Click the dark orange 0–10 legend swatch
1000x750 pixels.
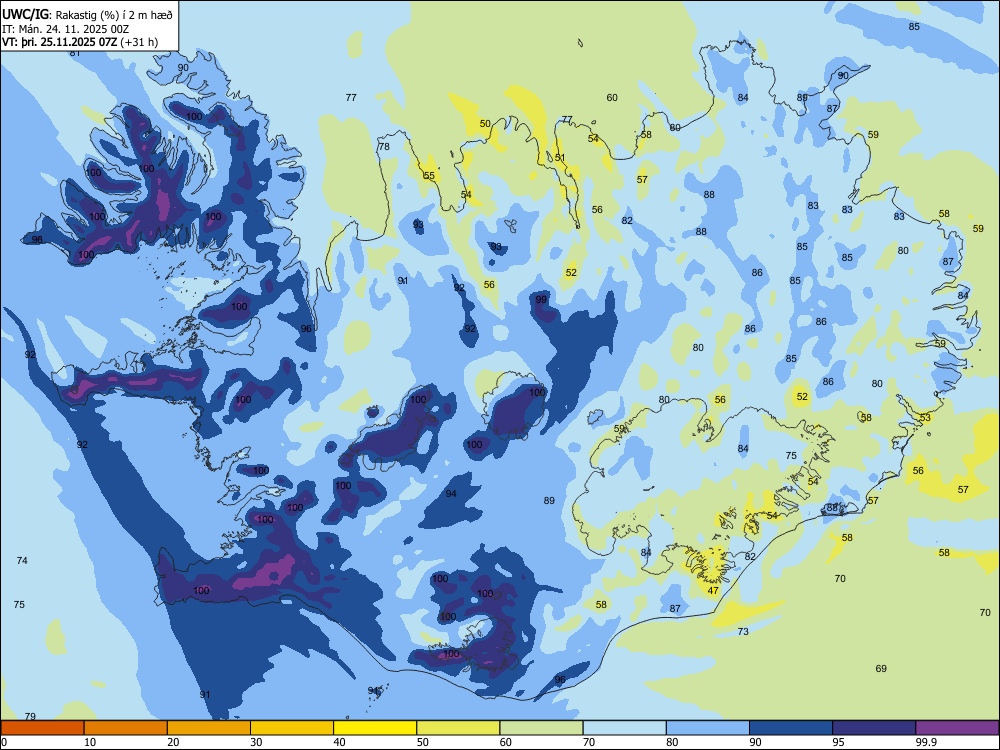tap(42, 728)
